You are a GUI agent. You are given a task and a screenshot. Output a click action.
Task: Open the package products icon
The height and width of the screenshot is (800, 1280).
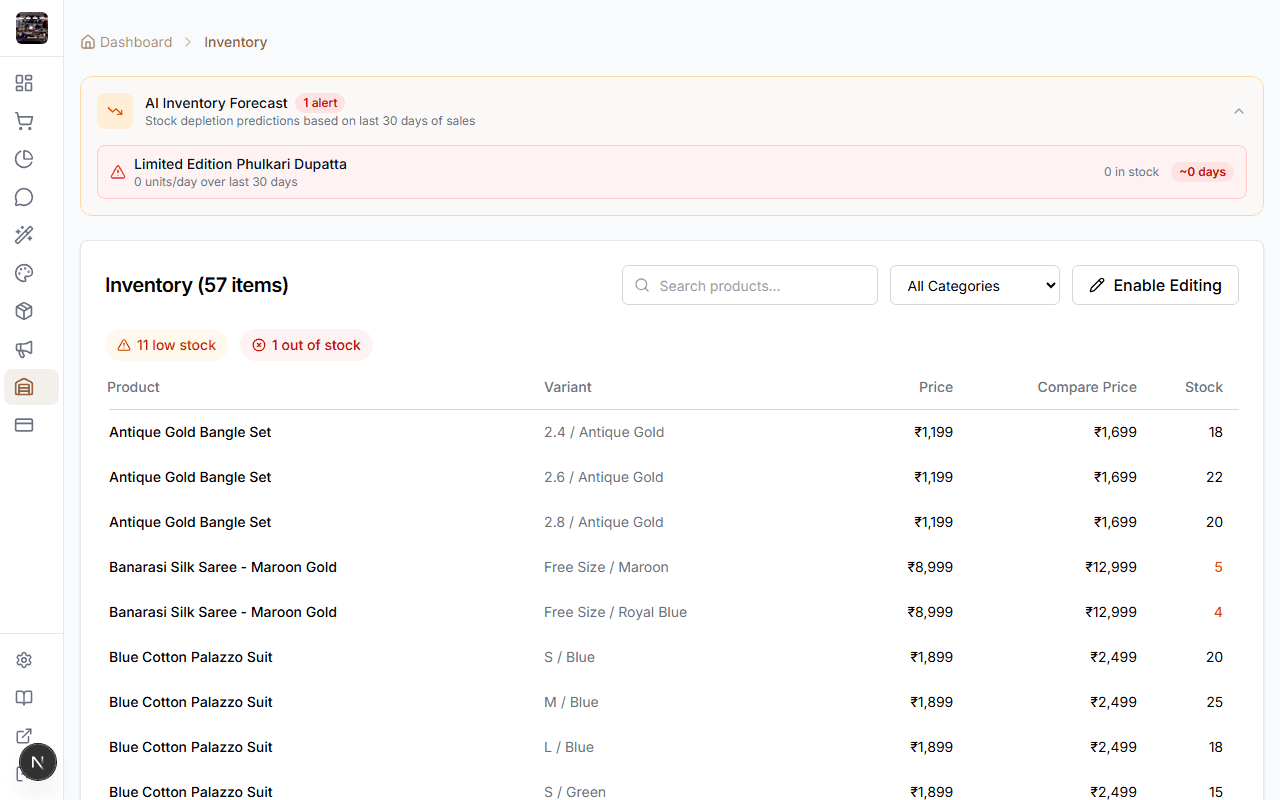24,311
